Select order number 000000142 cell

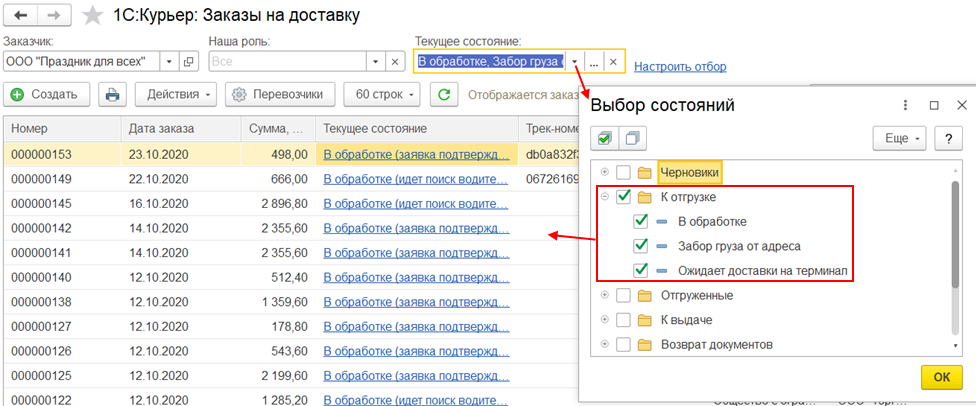pos(62,228)
